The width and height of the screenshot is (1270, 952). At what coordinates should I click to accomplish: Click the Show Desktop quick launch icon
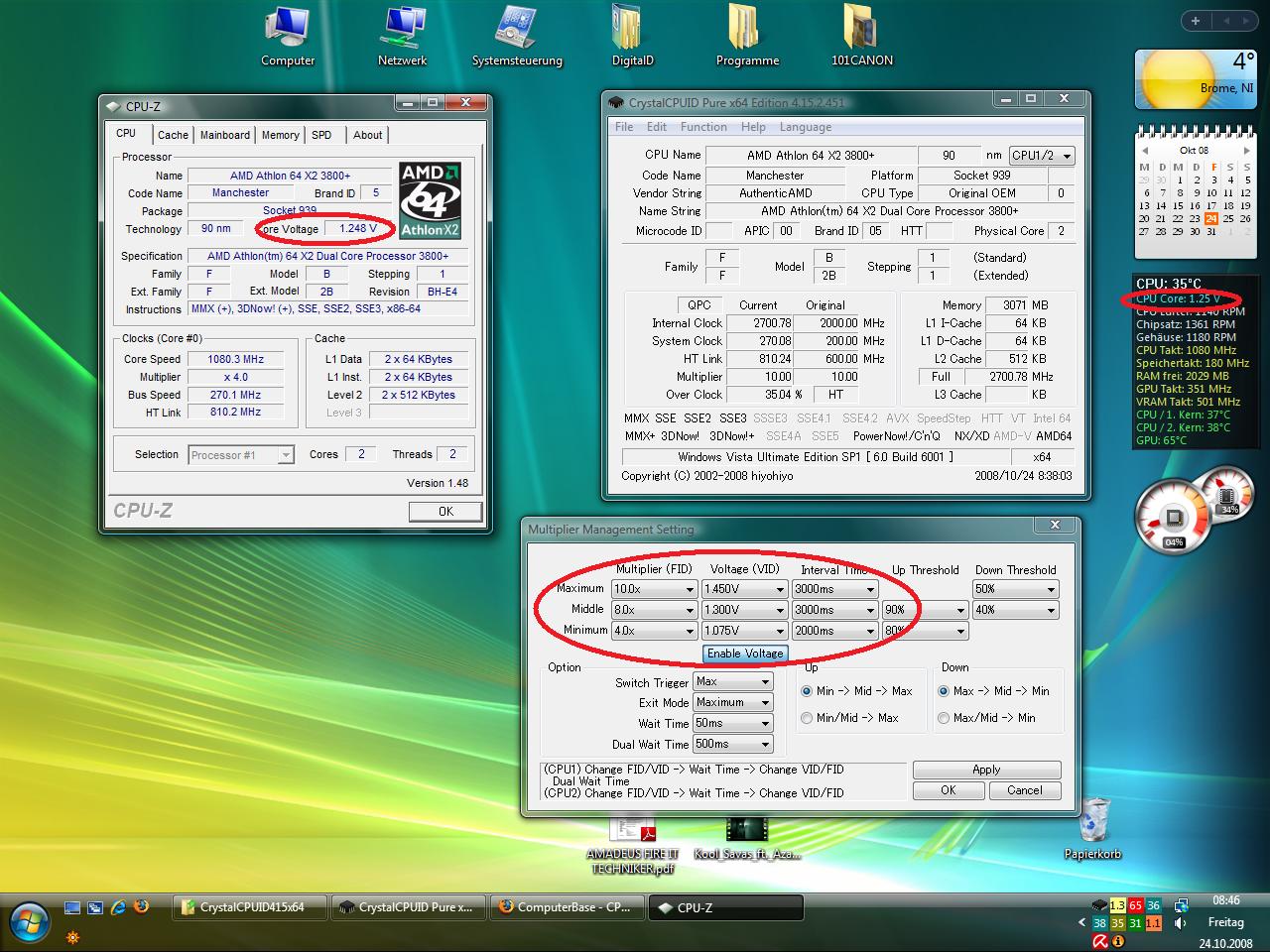[72, 906]
